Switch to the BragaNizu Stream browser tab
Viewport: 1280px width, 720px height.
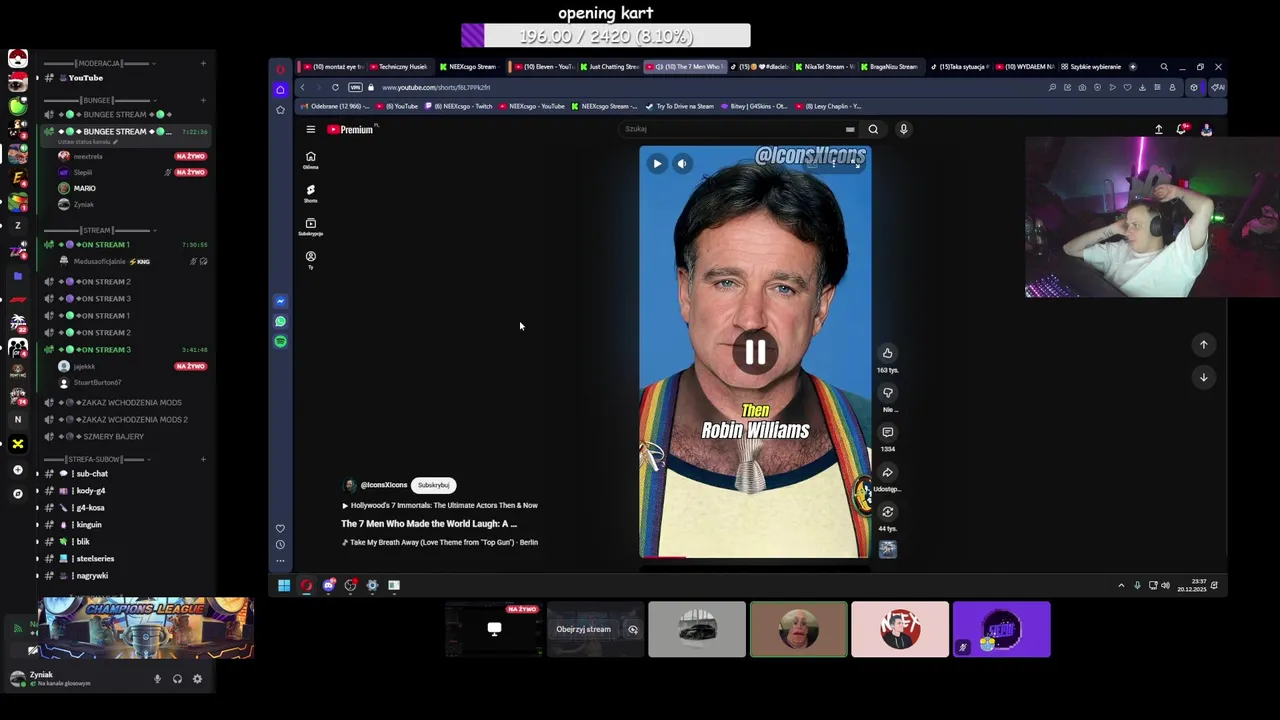(888, 67)
